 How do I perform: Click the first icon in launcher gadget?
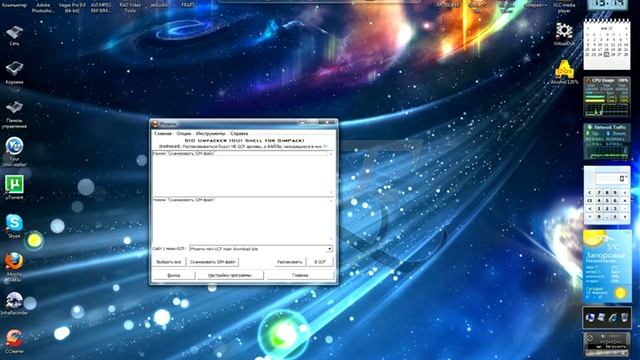pyautogui.click(x=590, y=317)
